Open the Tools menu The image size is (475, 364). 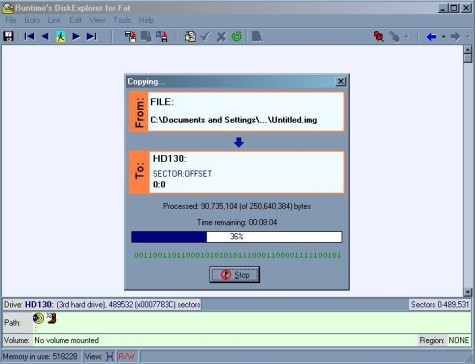pos(122,20)
